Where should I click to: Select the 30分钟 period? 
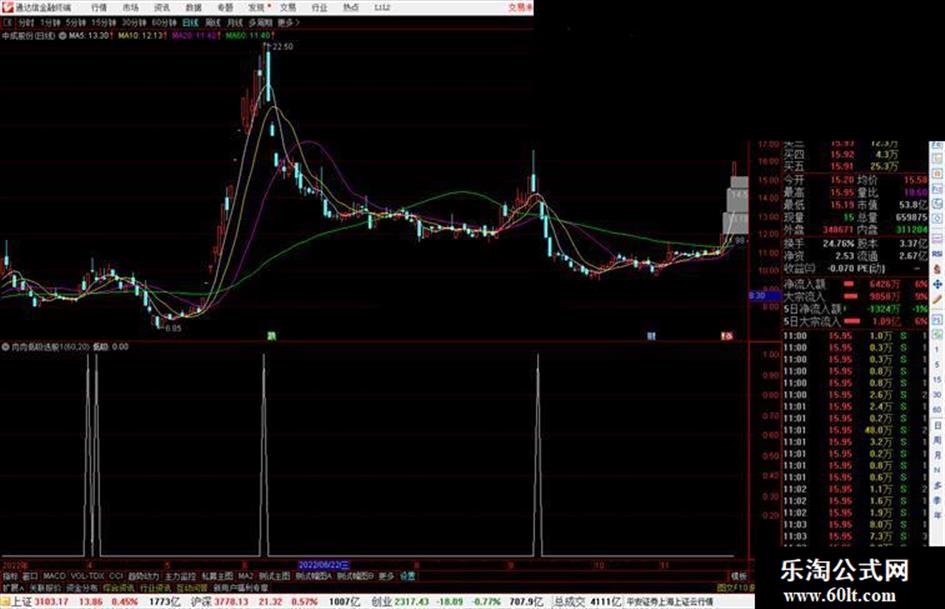click(133, 22)
